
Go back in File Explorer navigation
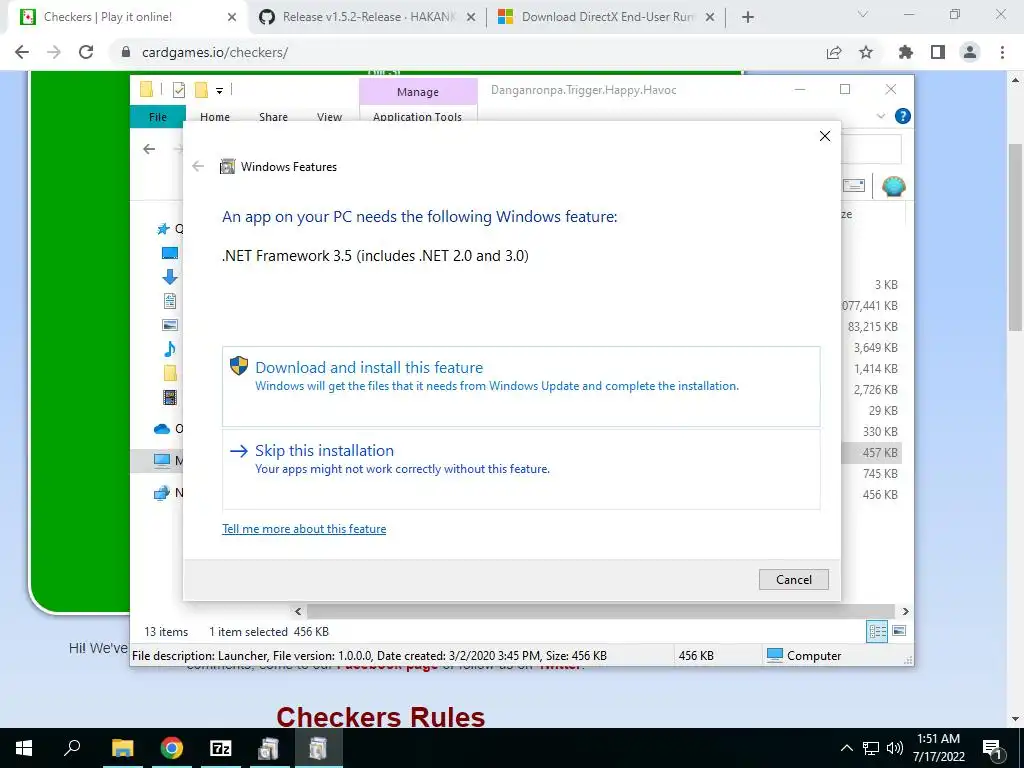point(149,149)
